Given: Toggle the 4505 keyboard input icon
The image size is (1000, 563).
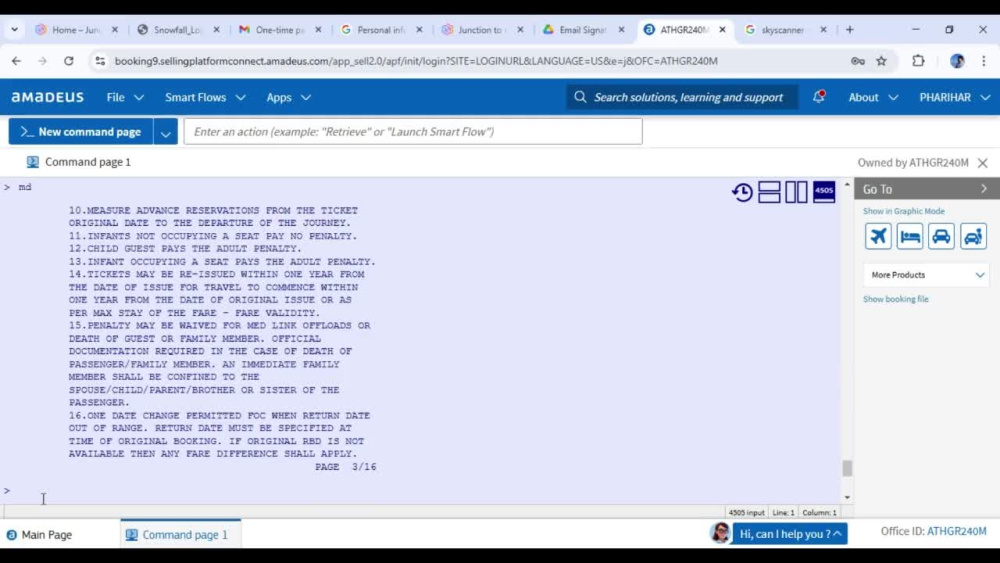Looking at the screenshot, I should (824, 192).
